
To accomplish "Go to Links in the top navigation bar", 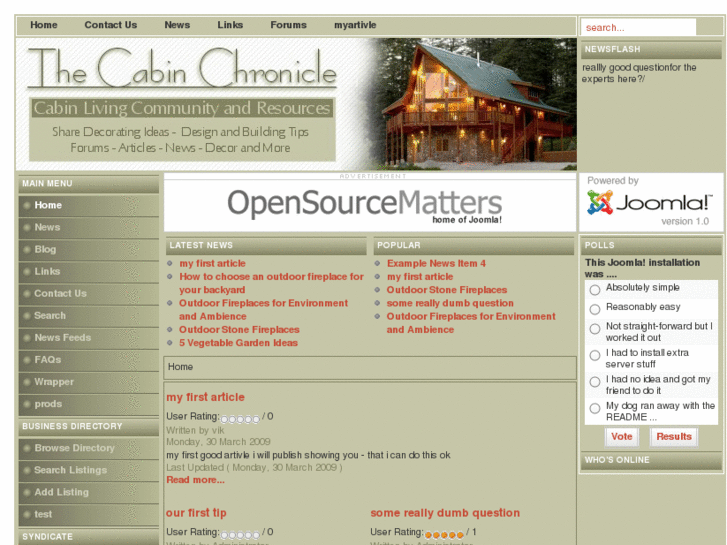I will (230, 25).
